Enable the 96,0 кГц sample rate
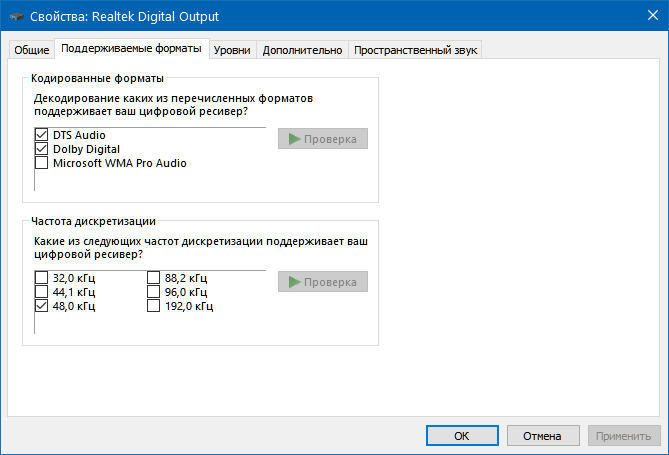Viewport: 669px width, 455px height. 154,292
